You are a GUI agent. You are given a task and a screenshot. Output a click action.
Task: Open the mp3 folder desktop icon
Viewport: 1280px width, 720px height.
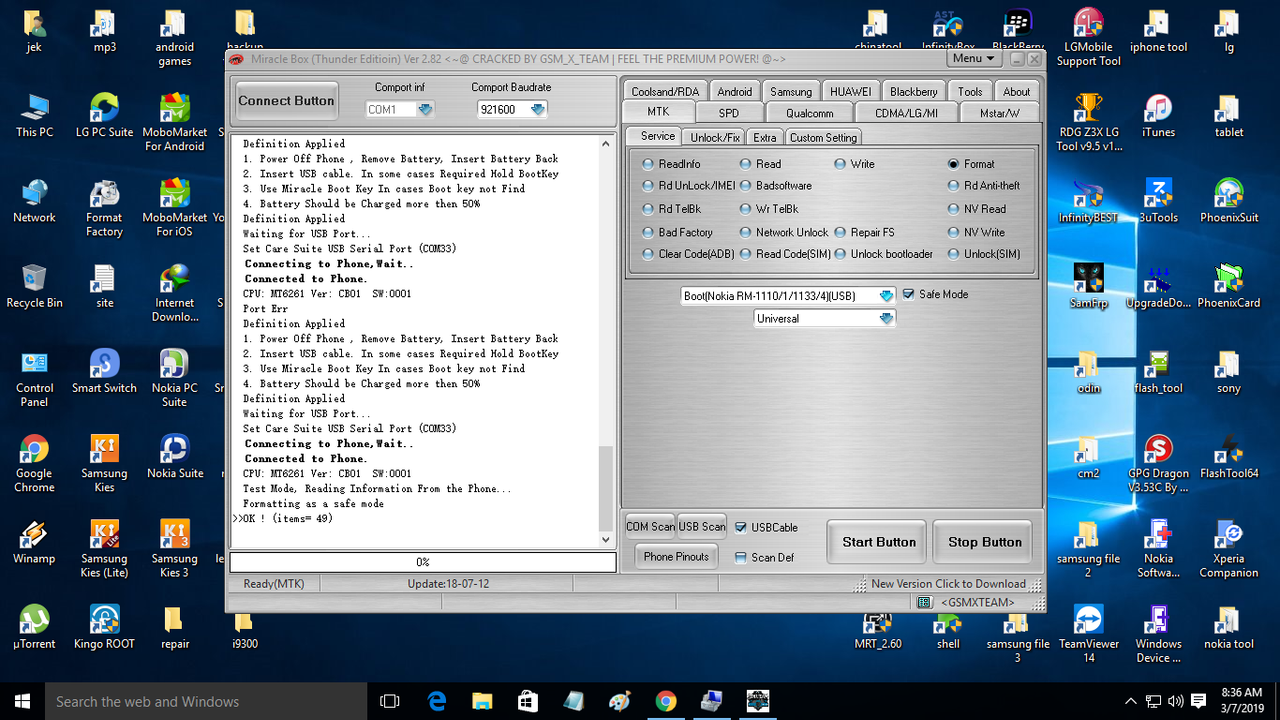pyautogui.click(x=104, y=32)
